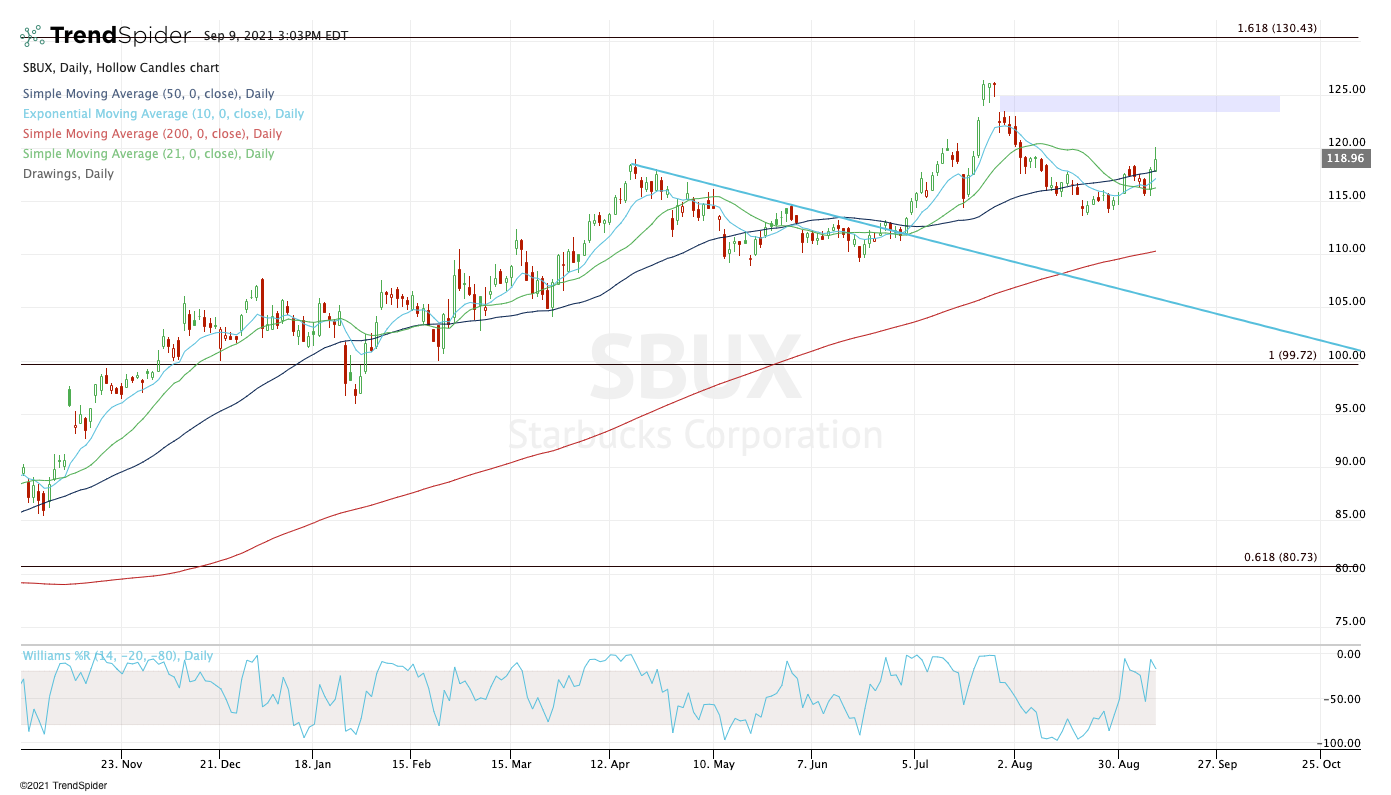Image resolution: width=1391 pixels, height=795 pixels.
Task: Click the ©2021 TrendSpider copyright text
Action: coord(63,785)
